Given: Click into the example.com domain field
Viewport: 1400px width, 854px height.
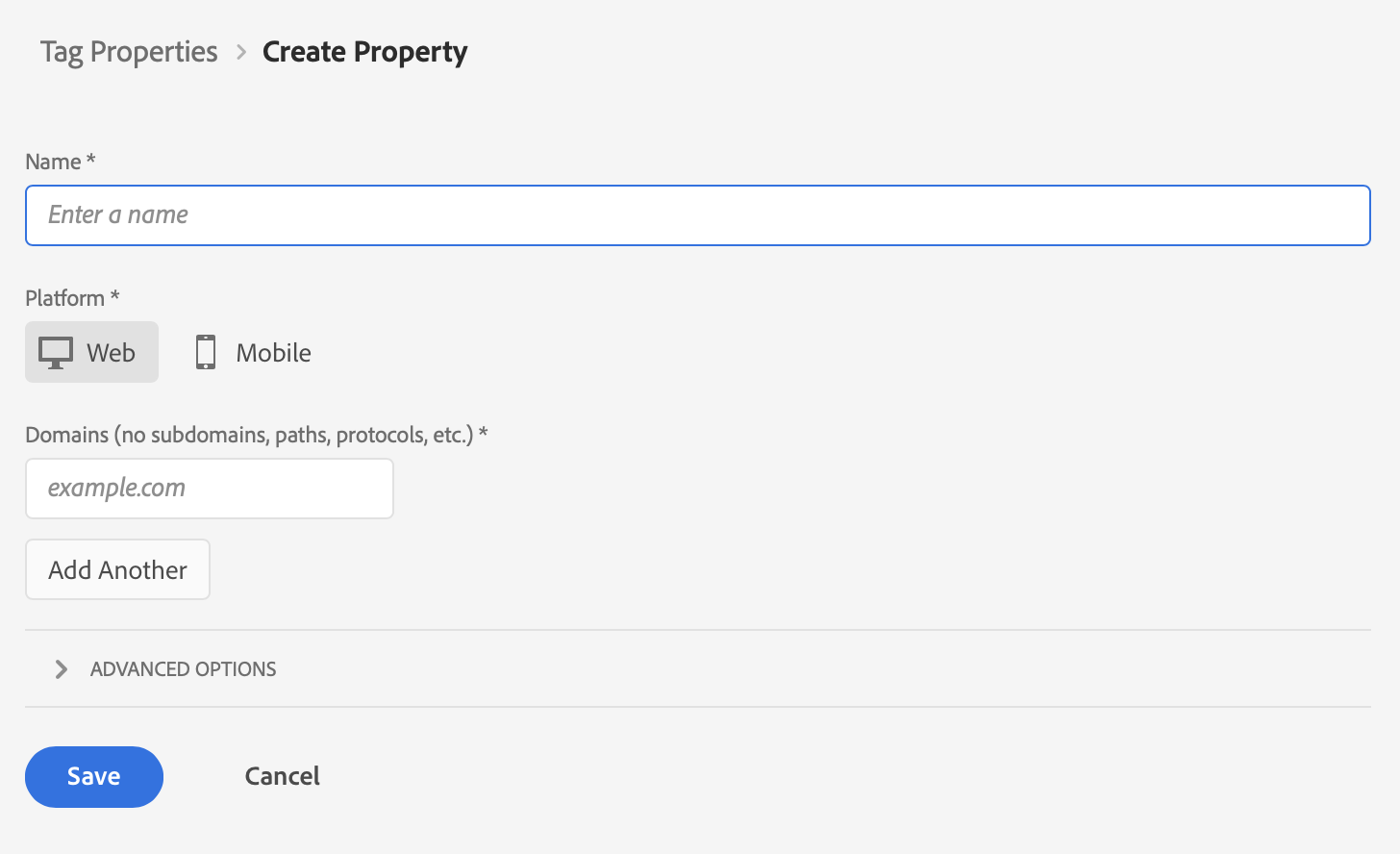Looking at the screenshot, I should (210, 489).
